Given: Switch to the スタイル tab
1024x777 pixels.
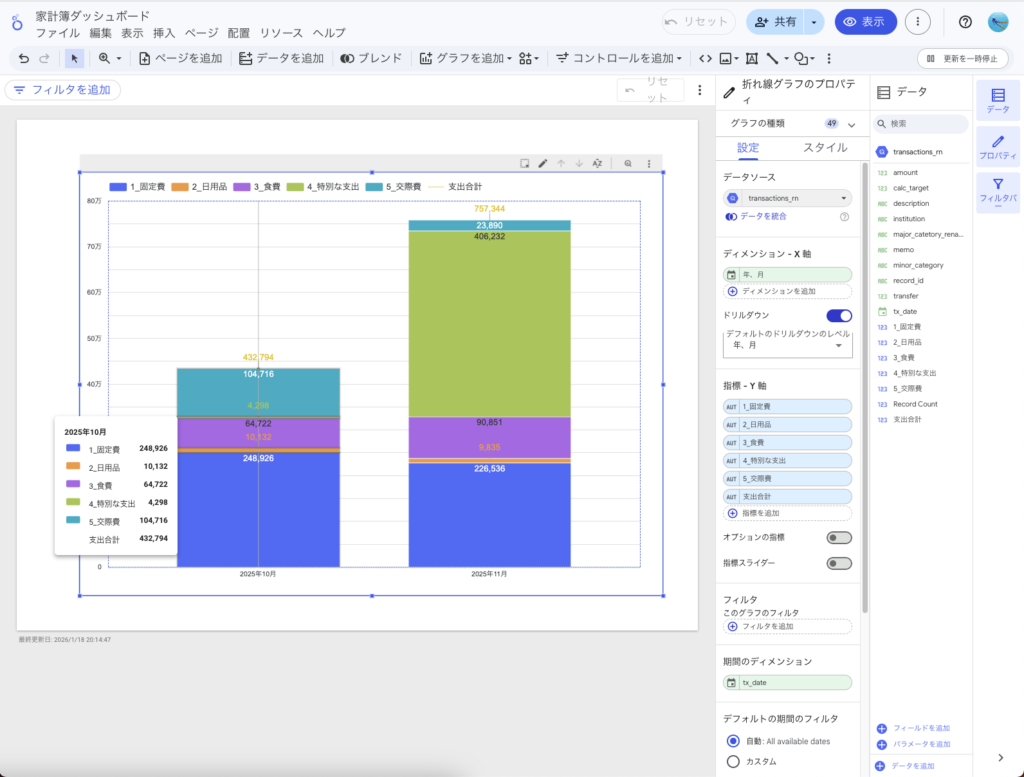Looking at the screenshot, I should tap(826, 148).
